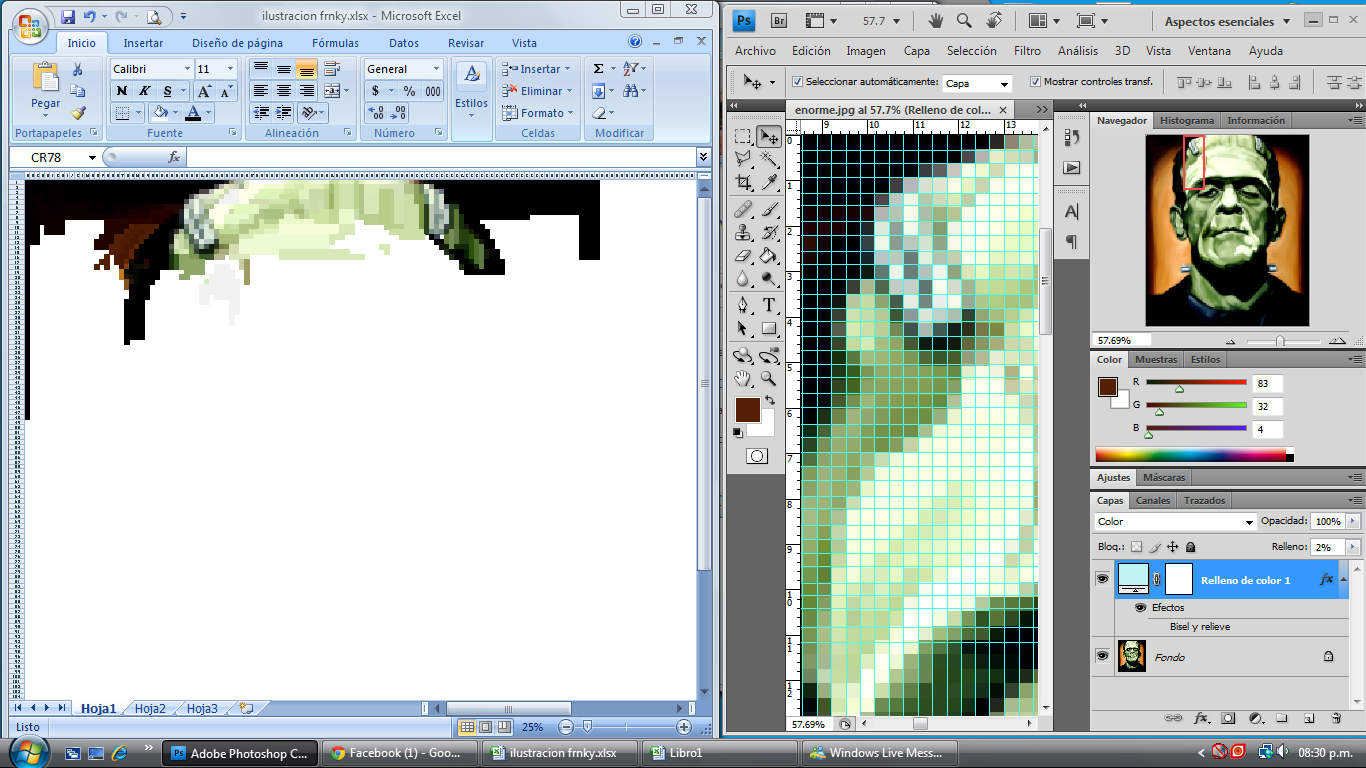
Task: Toggle Mostrar controles transf. checkbox
Action: click(1035, 82)
